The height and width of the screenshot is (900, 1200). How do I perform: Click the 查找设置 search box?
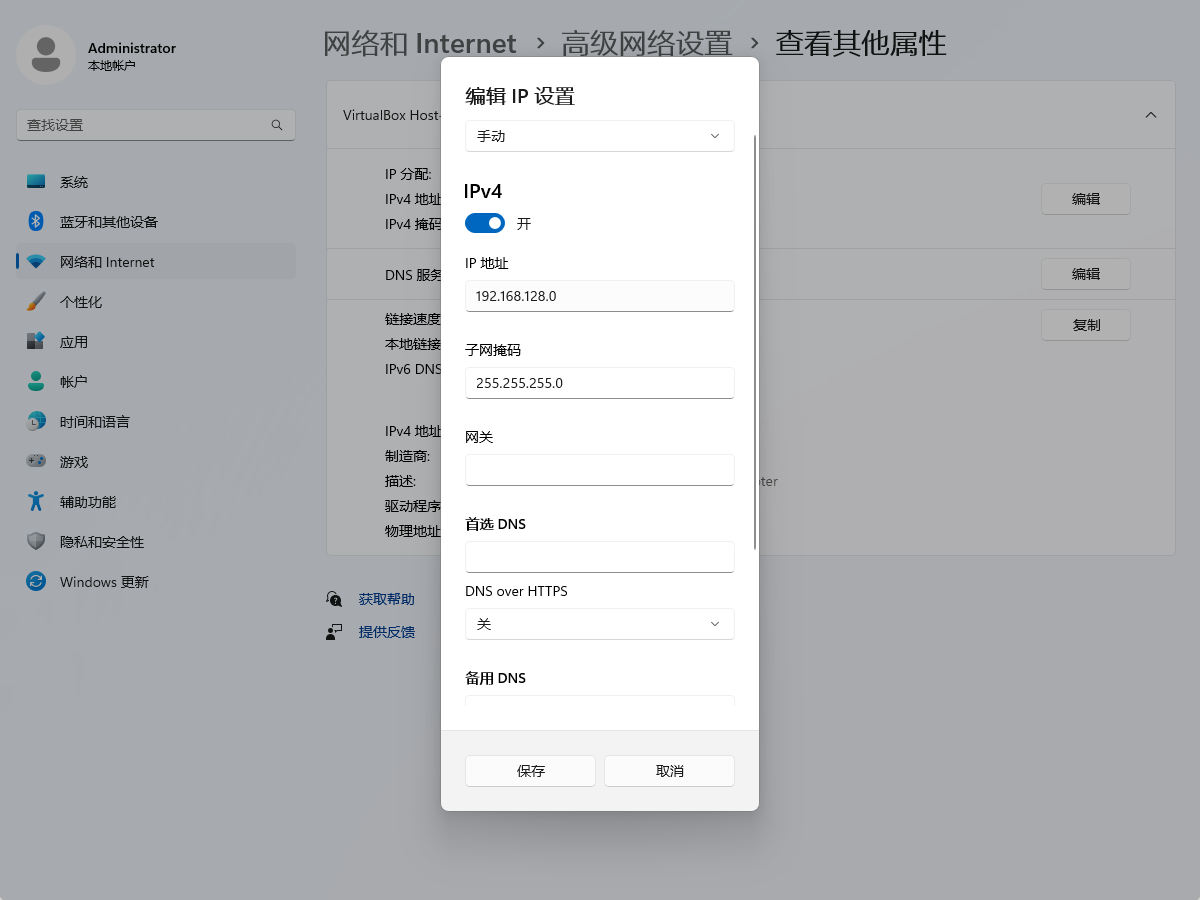156,125
